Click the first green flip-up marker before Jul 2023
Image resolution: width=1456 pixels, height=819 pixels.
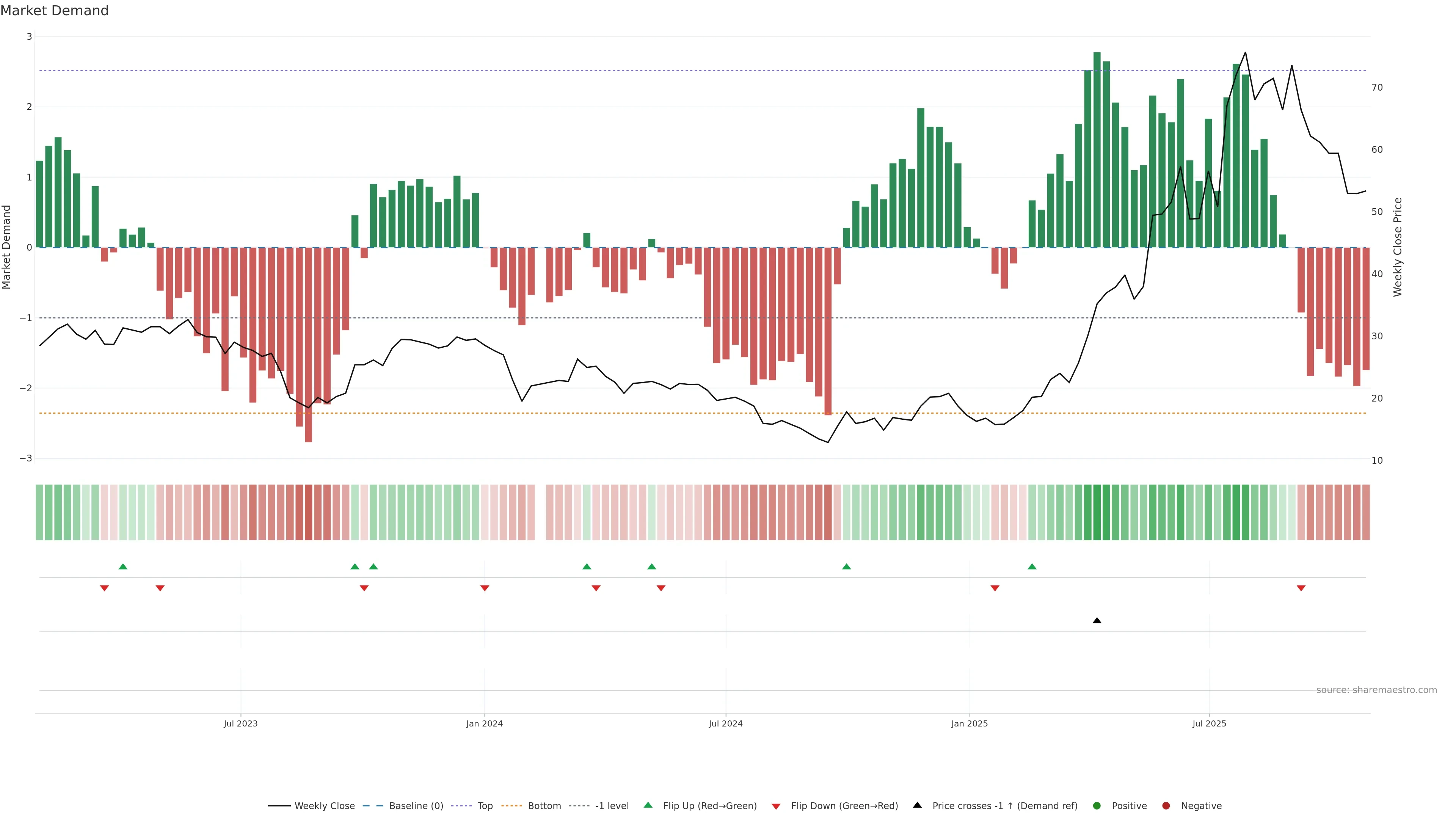tap(122, 566)
